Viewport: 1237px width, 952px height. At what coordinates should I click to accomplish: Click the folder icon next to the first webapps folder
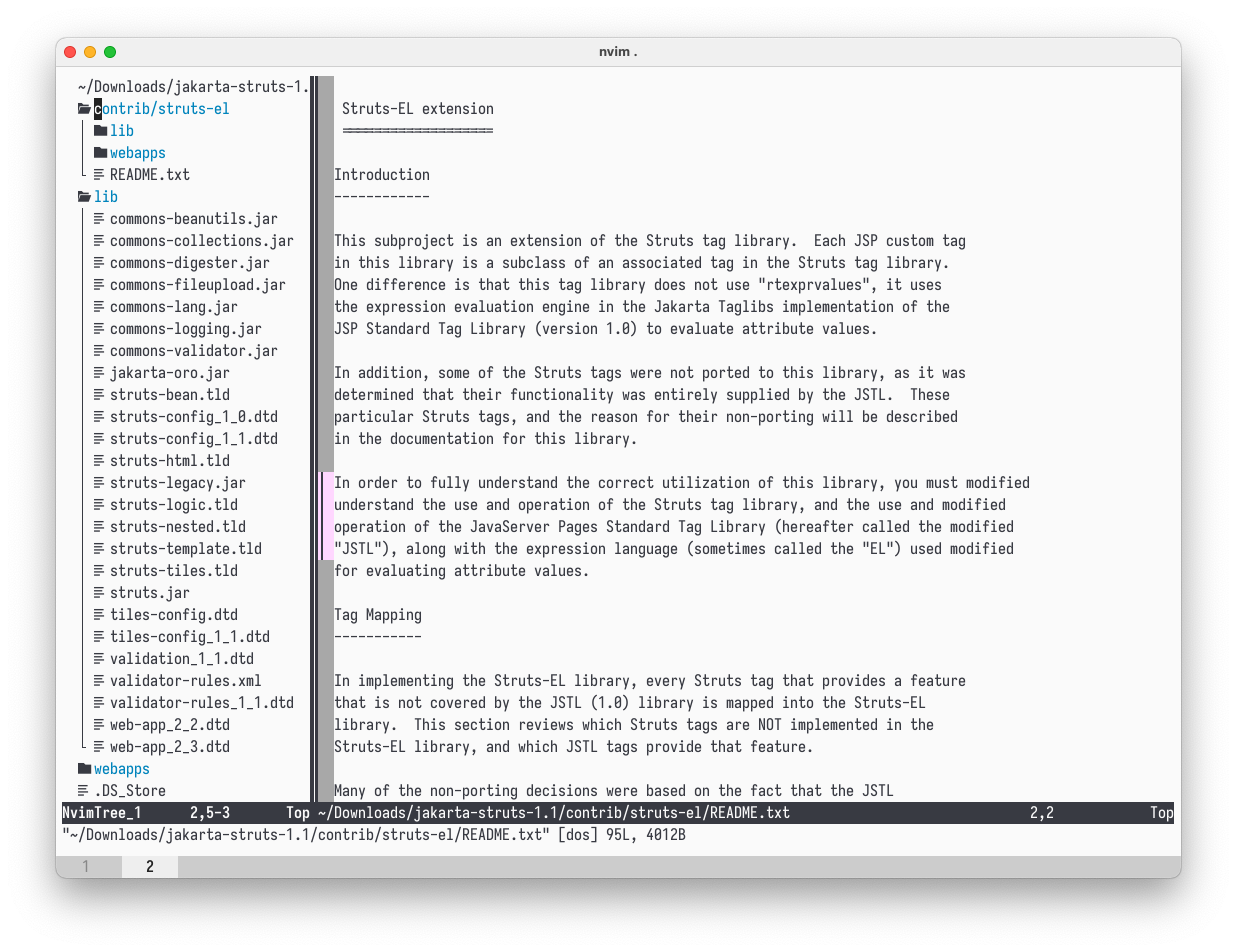(x=100, y=153)
